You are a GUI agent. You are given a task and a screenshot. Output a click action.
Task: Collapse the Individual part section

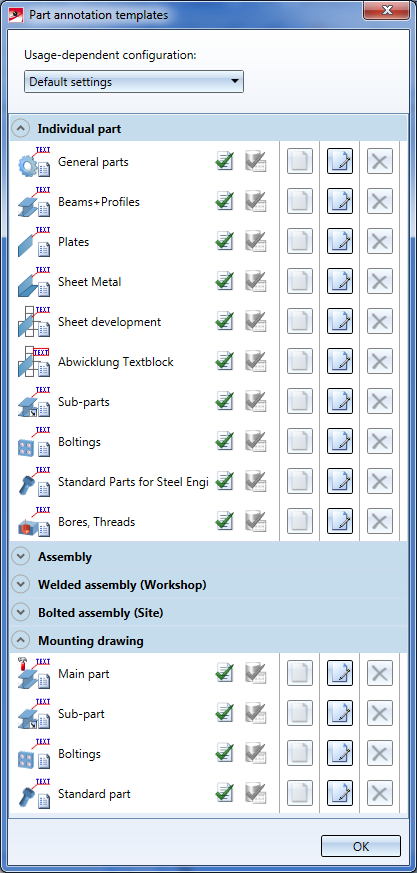click(21, 129)
